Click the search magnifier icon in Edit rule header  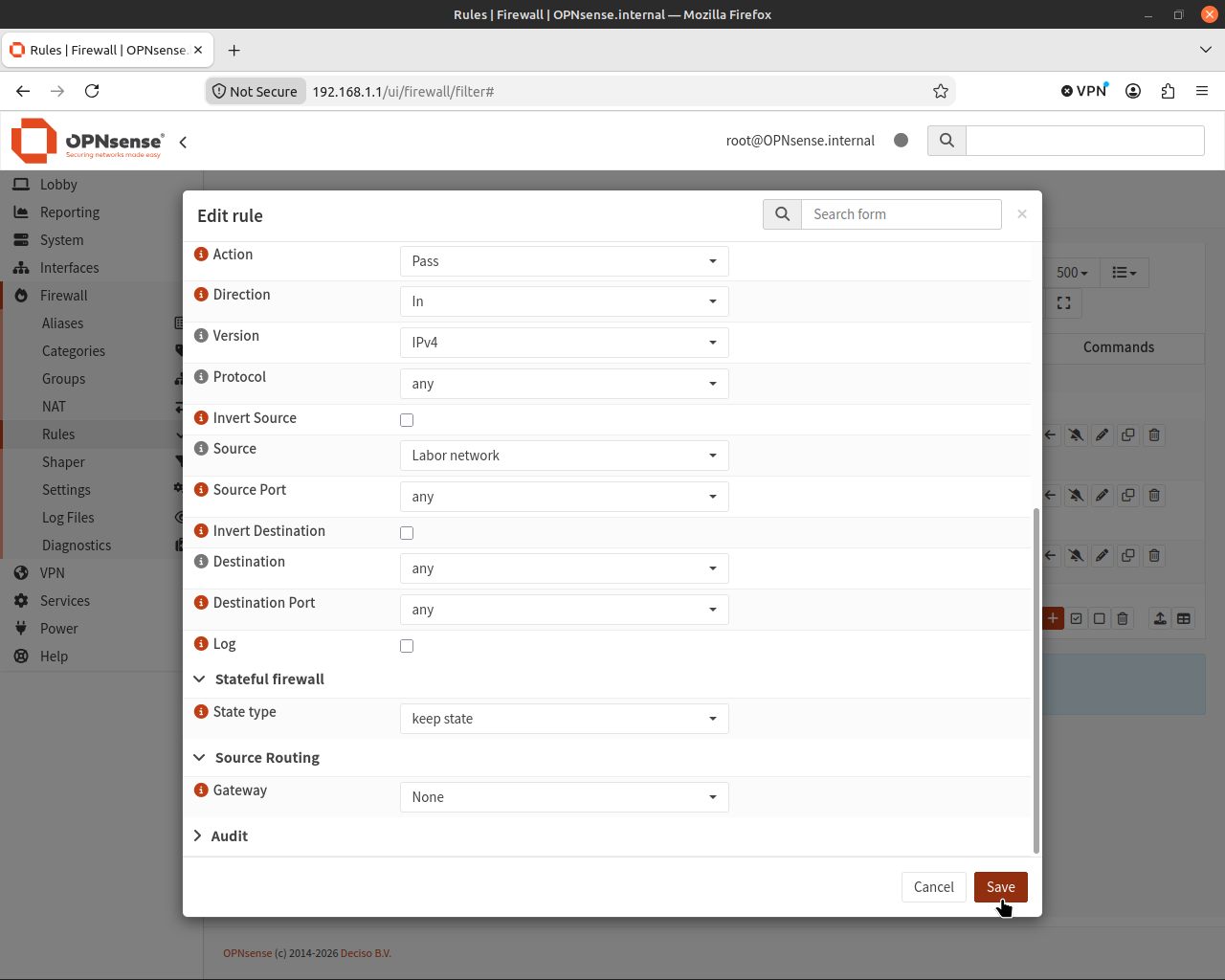[x=782, y=214]
